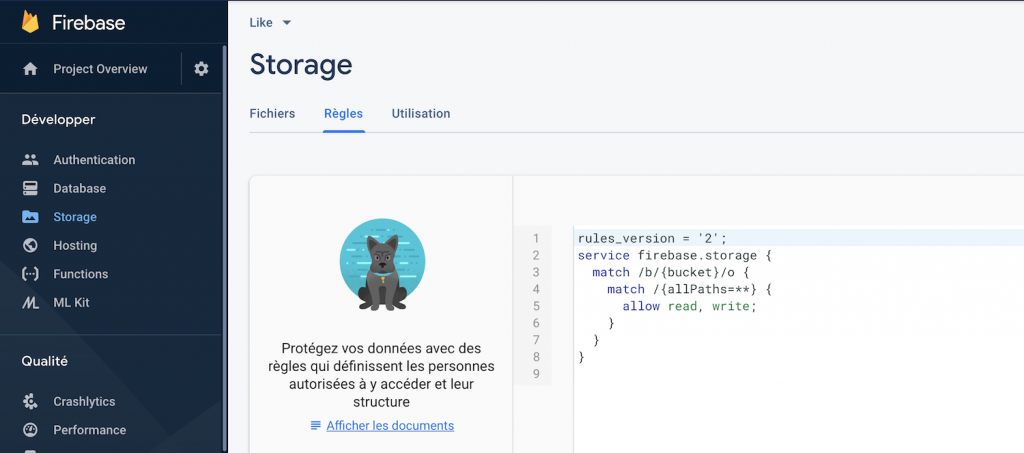
Task: Open Afficher les documents link
Action: tap(390, 426)
